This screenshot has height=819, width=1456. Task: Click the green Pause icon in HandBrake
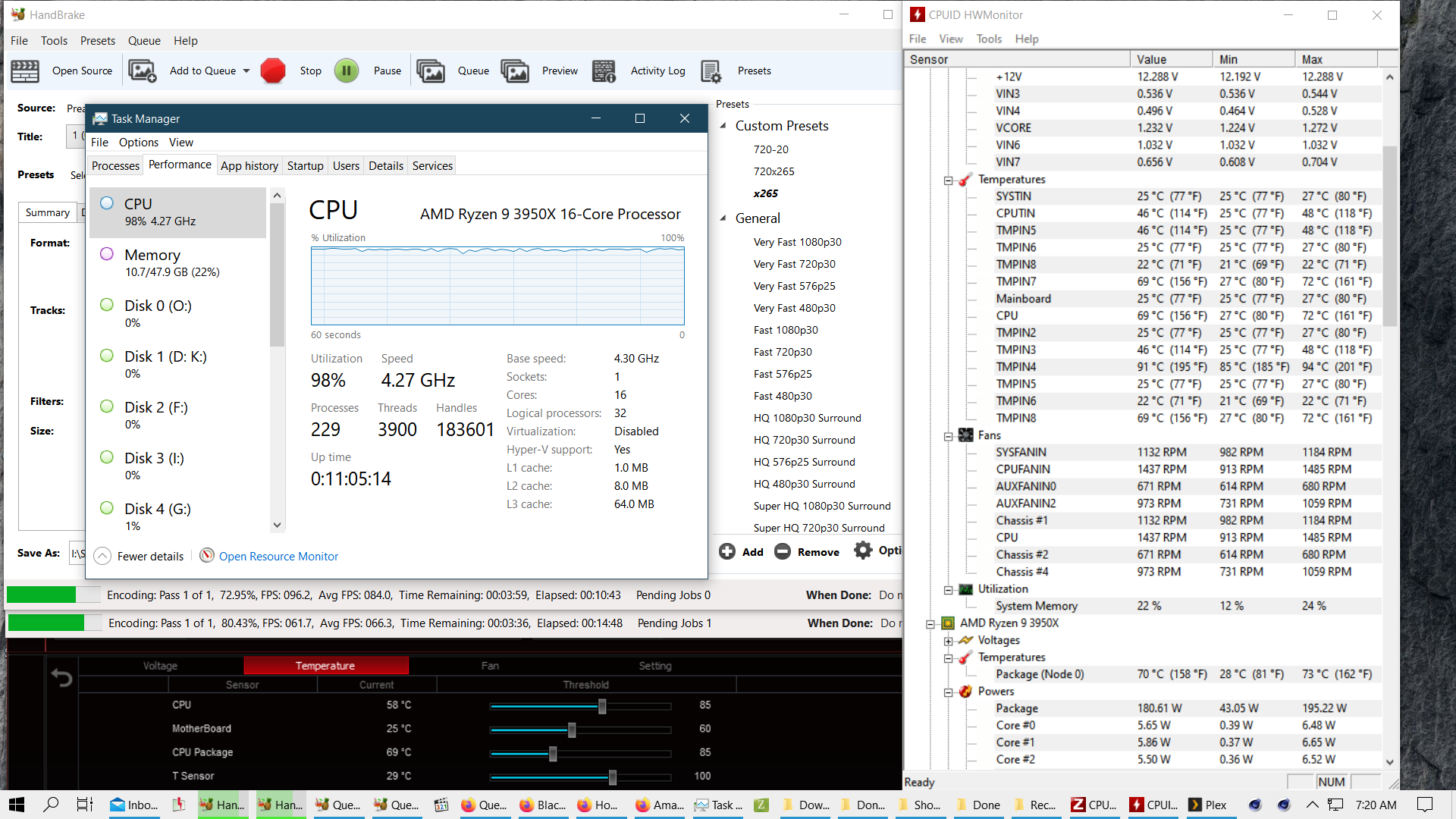click(x=347, y=71)
